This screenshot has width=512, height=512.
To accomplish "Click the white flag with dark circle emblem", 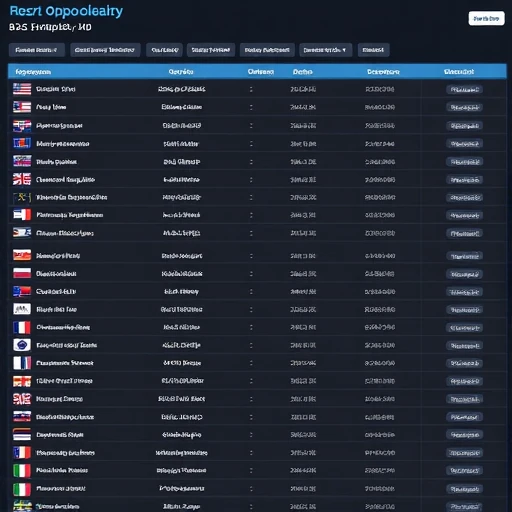I will tap(22, 345).
